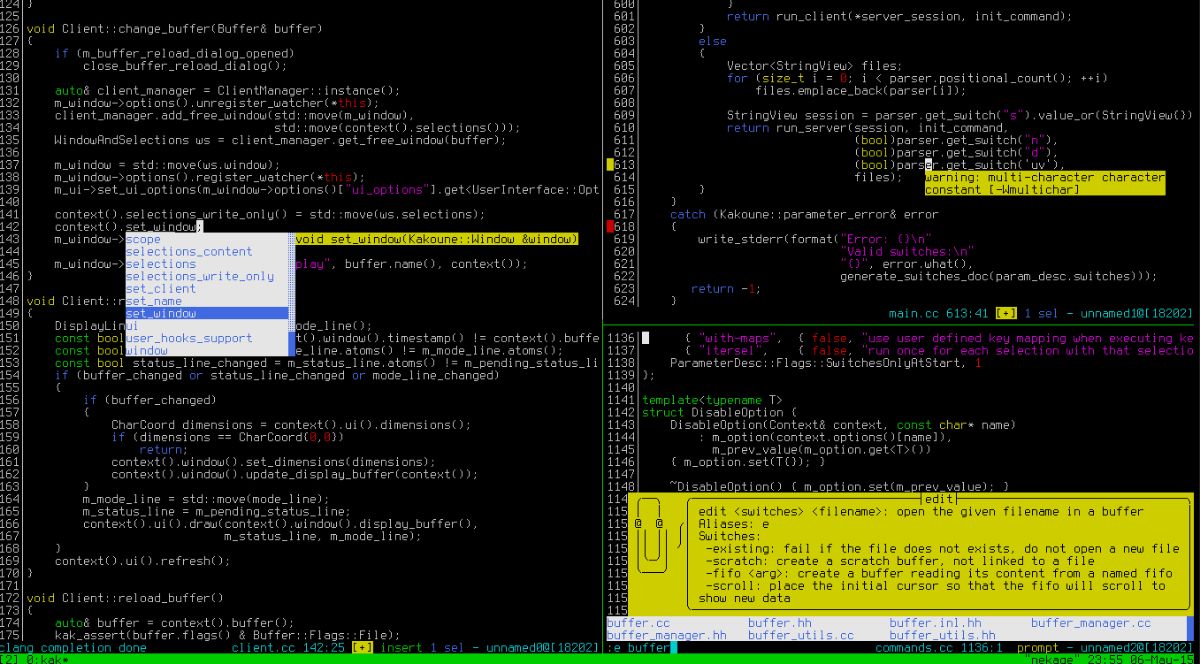Click 'unnamed1@[18202]' client name
1200x664 pixels.
pos(1138,313)
